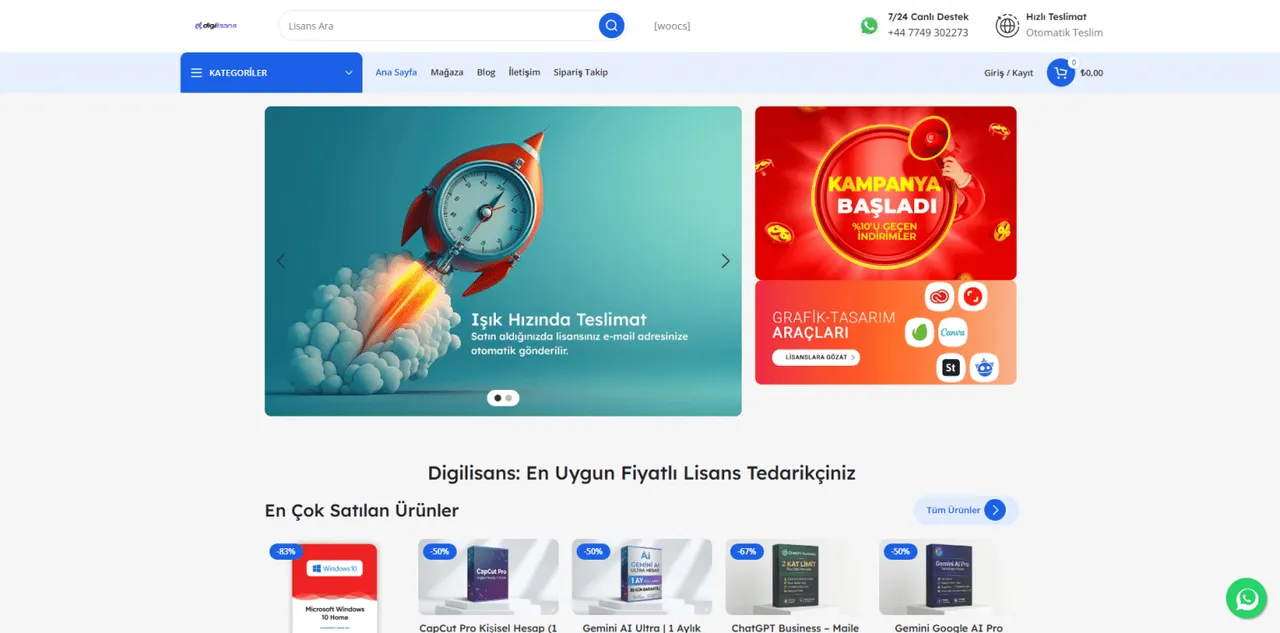Click the arrow icon in Tüm Ürünler button
Screen dimensions: 1280x633
point(995,510)
